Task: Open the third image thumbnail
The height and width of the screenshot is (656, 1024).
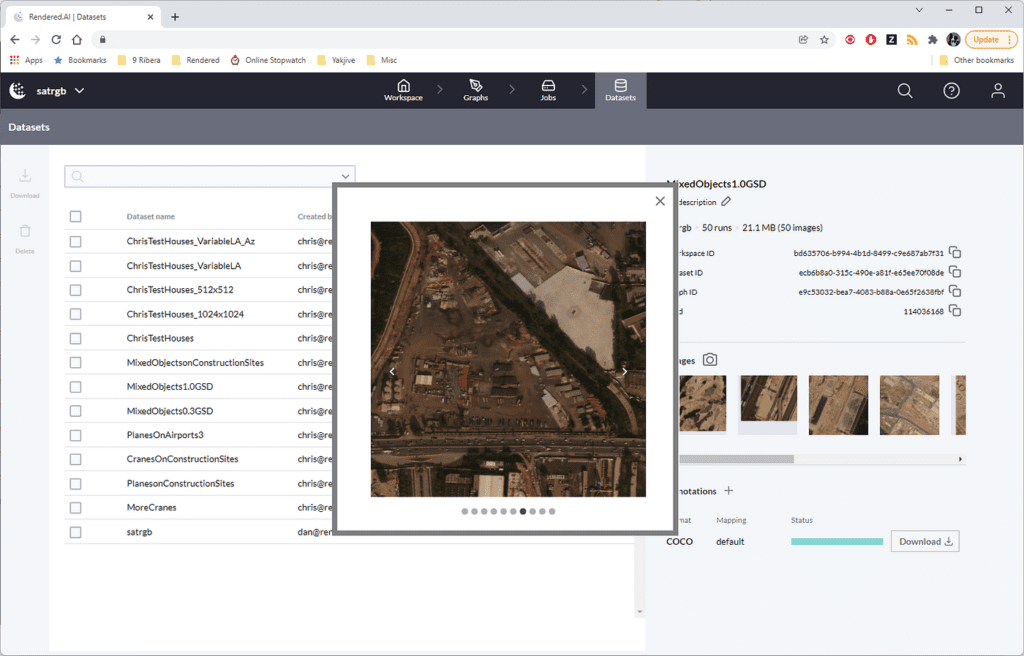Action: [838, 404]
